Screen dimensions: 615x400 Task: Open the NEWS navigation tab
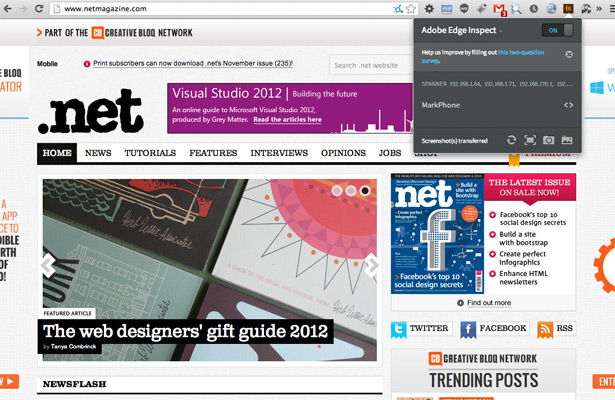click(98, 153)
